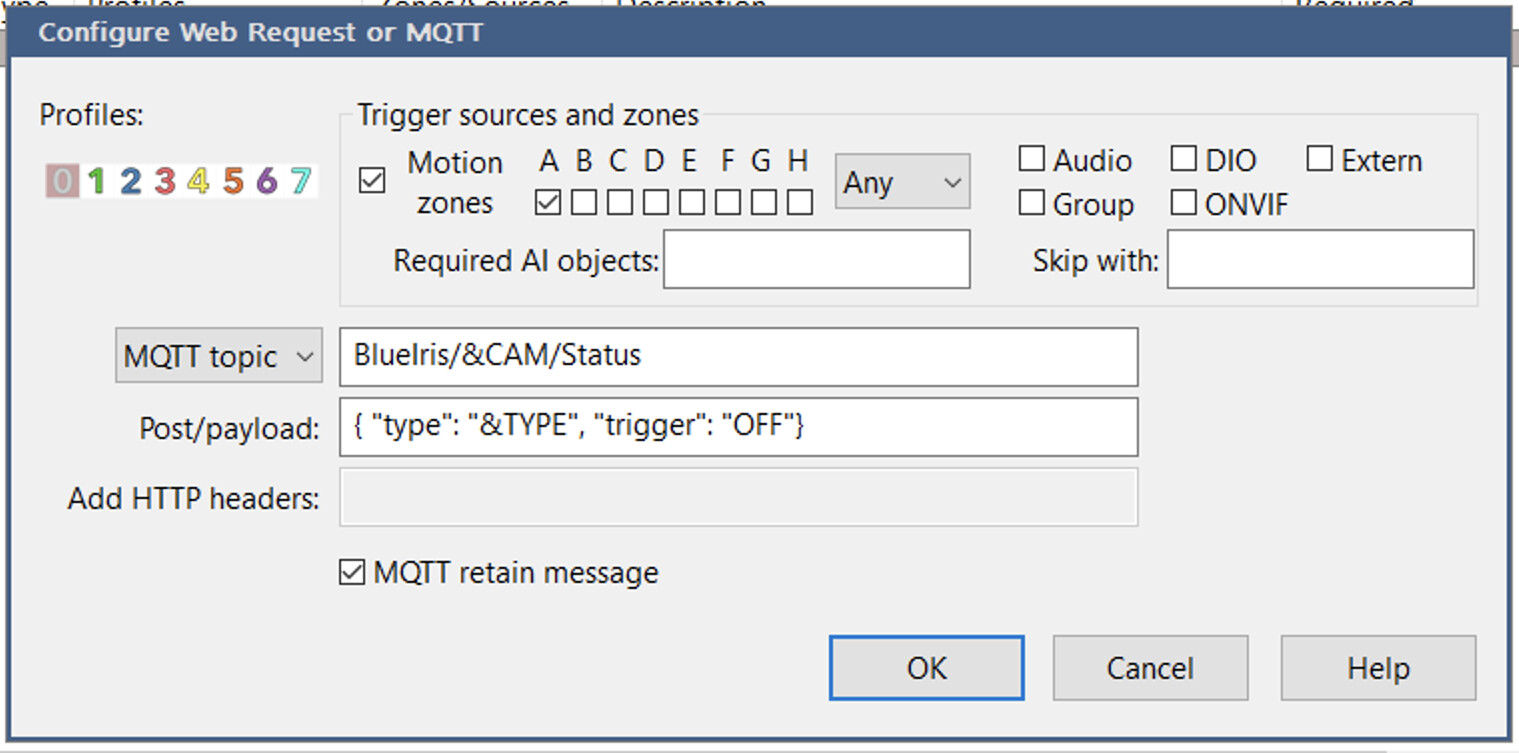Screen dimensions: 1519x753
Task: Check the ONVIF trigger source
Action: pos(1184,203)
